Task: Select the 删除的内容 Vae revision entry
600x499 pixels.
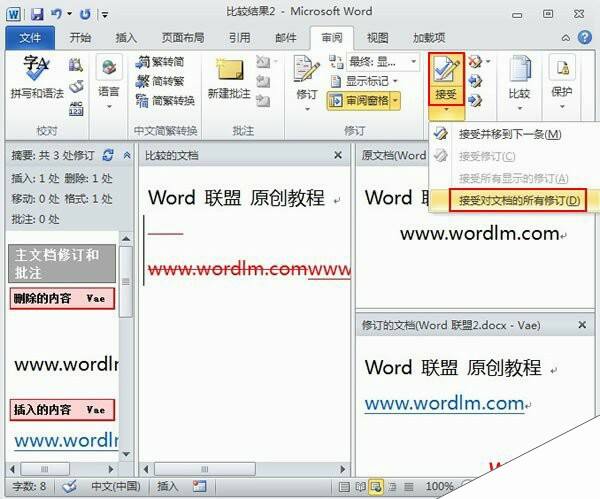Action: tap(62, 298)
